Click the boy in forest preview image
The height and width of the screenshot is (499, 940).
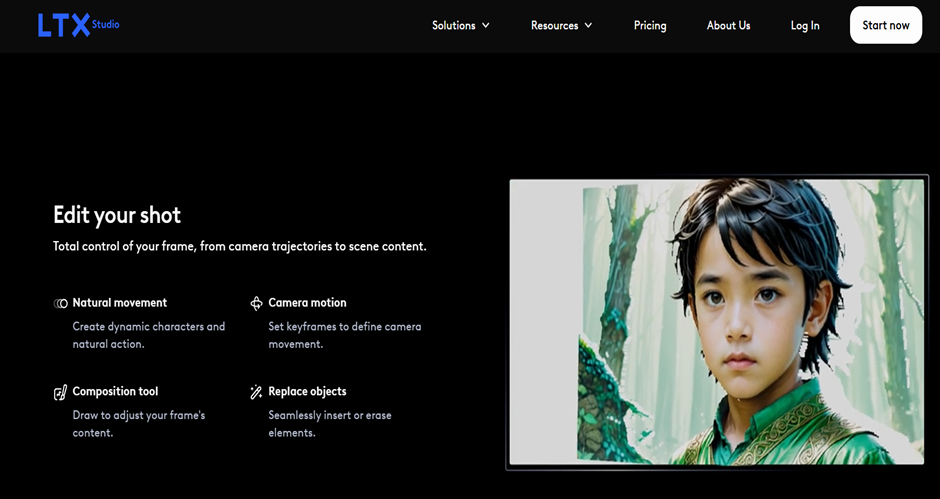point(717,322)
